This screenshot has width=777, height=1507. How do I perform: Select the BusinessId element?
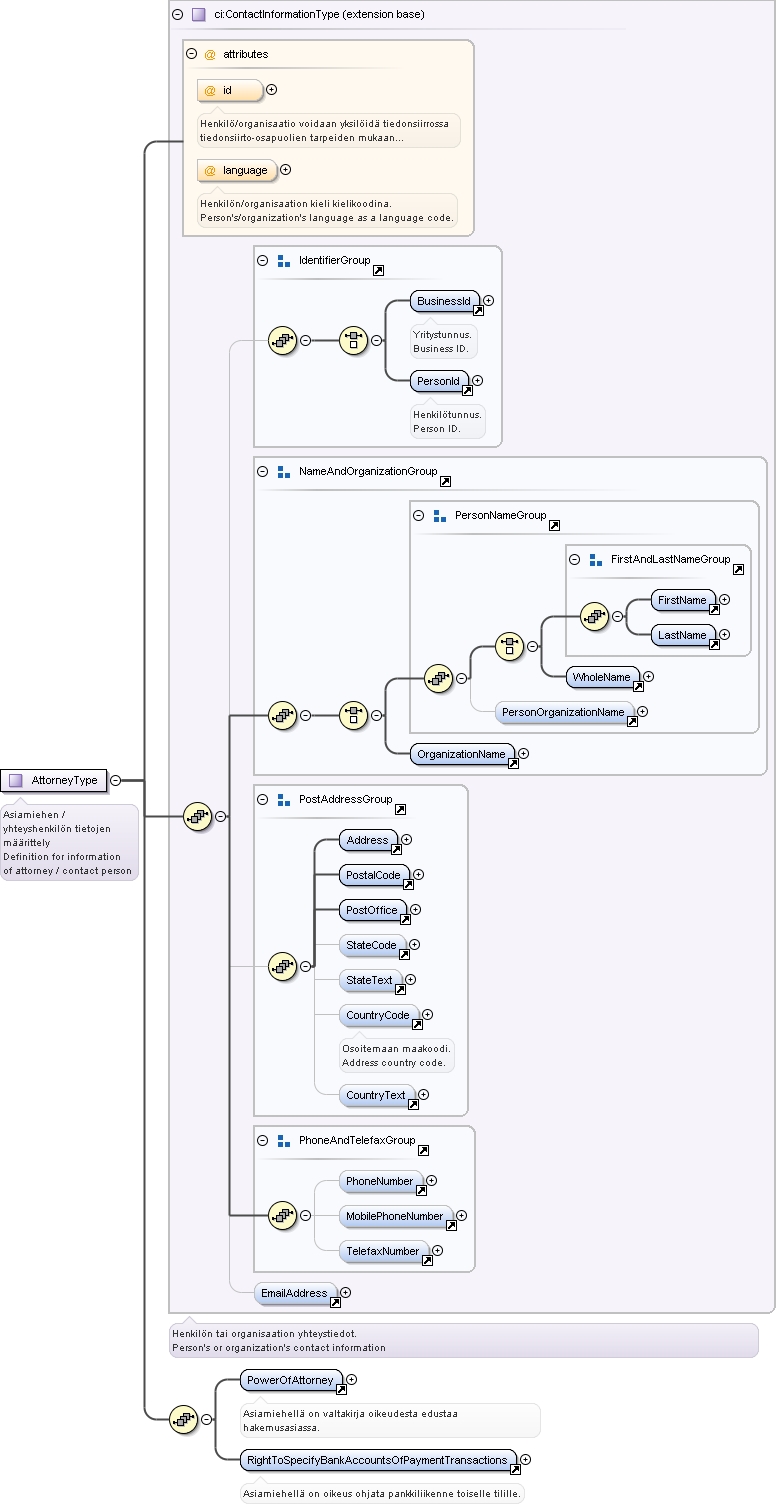pyautogui.click(x=445, y=301)
